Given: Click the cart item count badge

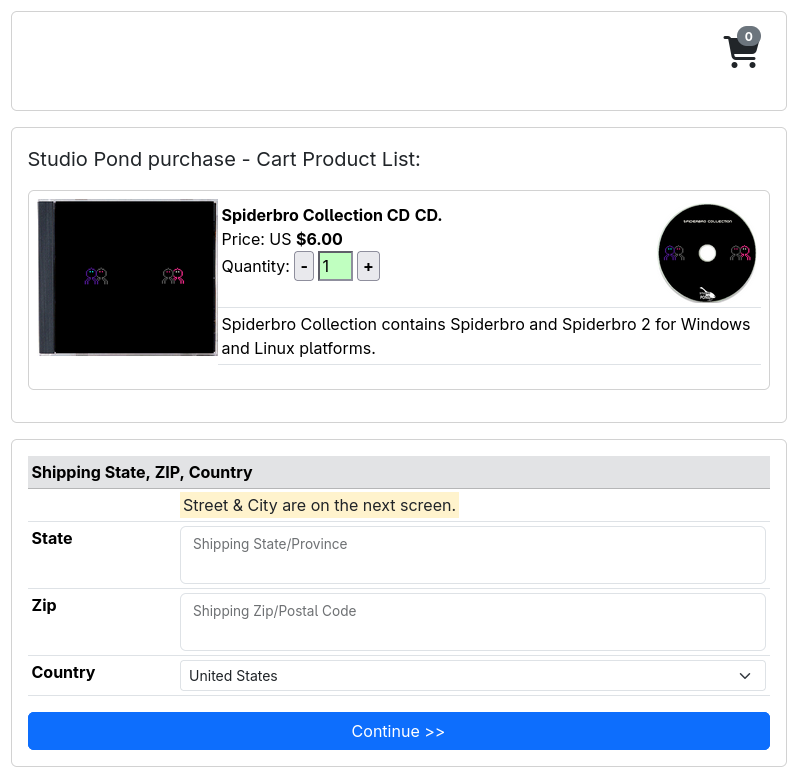Looking at the screenshot, I should [x=748, y=37].
